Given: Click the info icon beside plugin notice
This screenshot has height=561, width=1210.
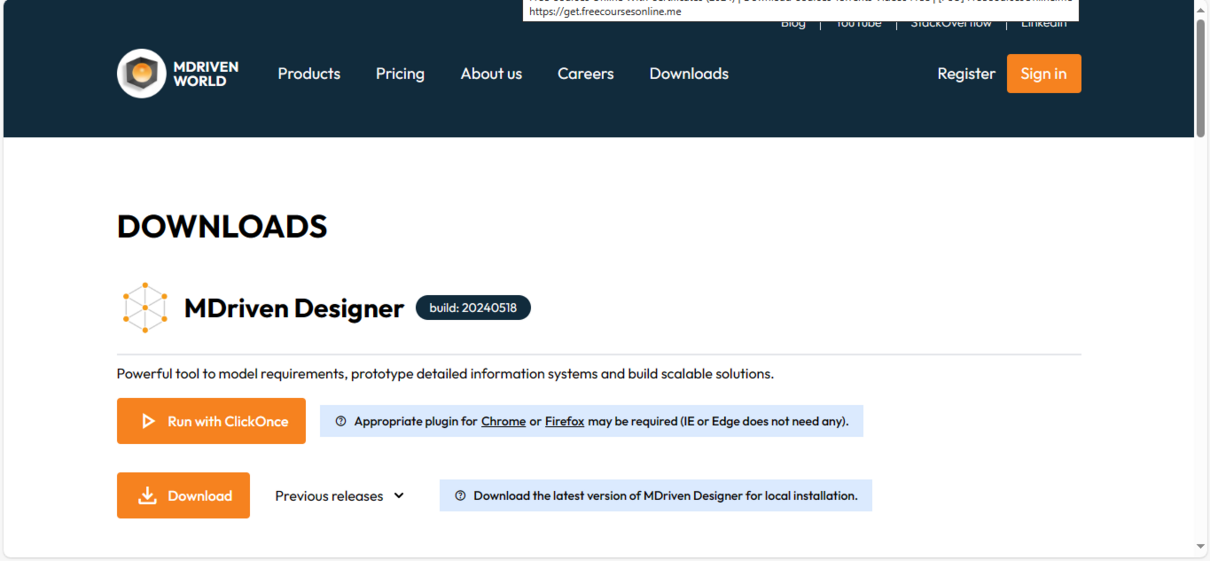Looking at the screenshot, I should [x=341, y=421].
